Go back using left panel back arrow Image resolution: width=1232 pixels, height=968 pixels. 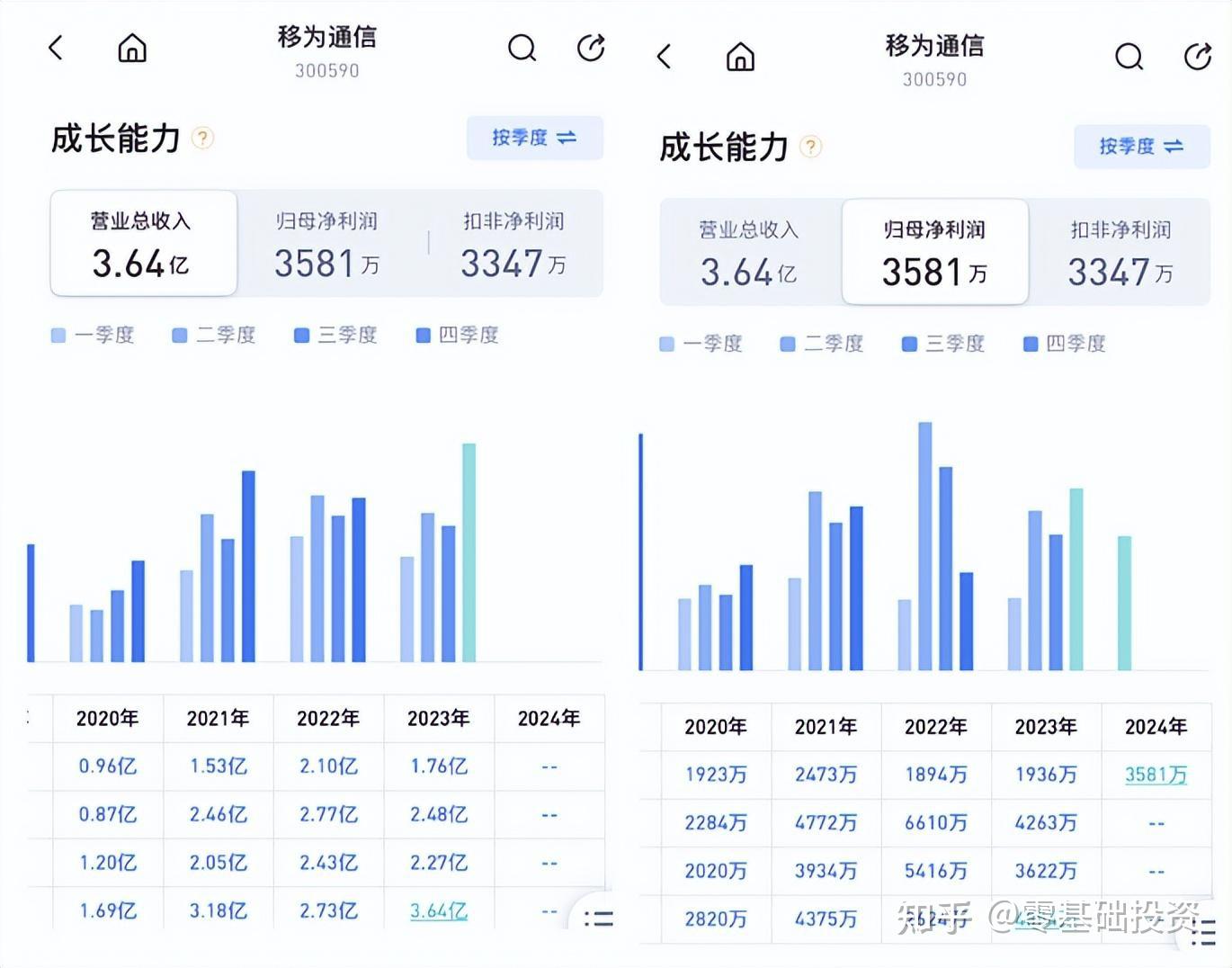pyautogui.click(x=56, y=48)
